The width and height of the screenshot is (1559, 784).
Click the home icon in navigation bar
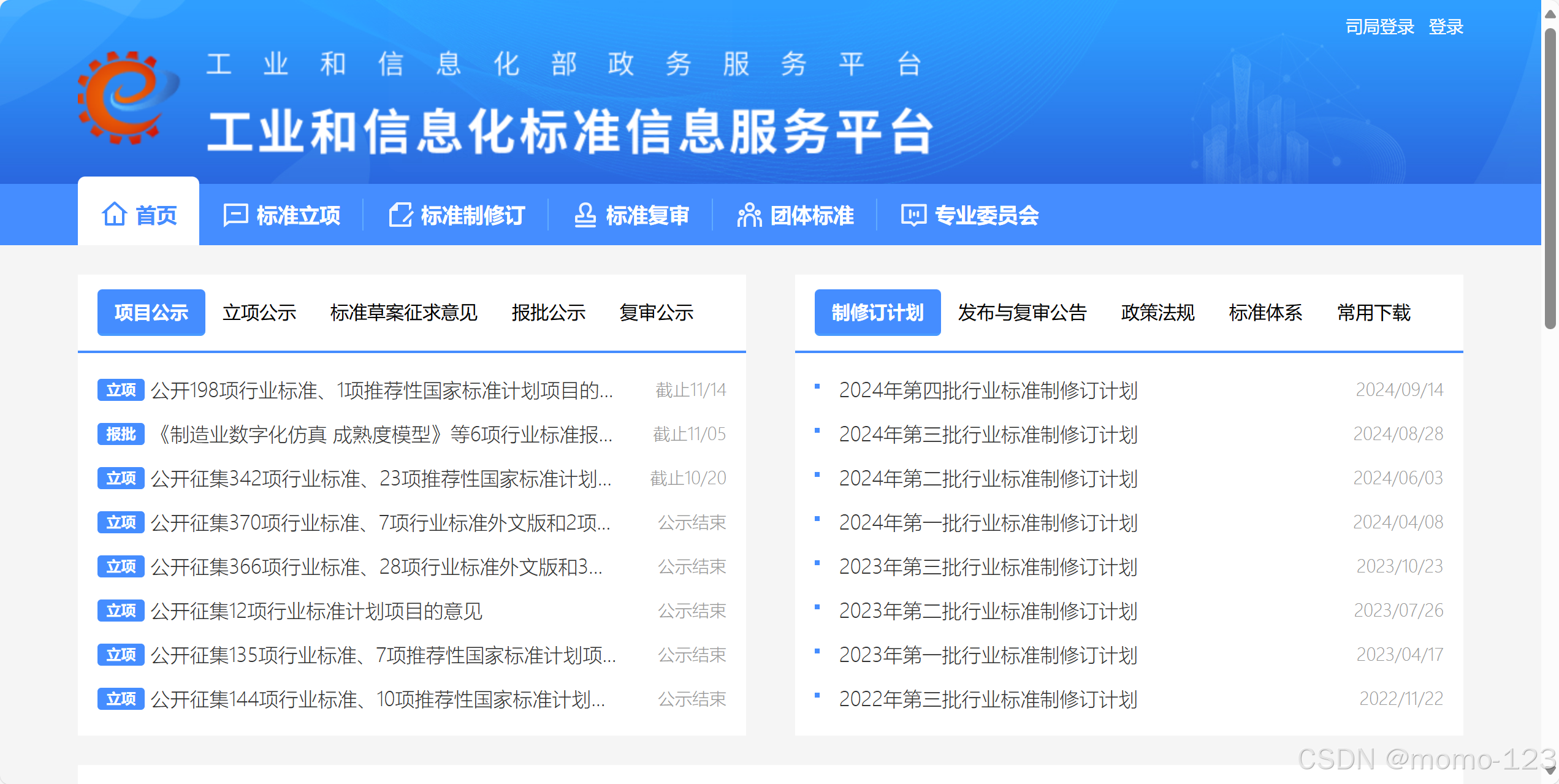115,215
